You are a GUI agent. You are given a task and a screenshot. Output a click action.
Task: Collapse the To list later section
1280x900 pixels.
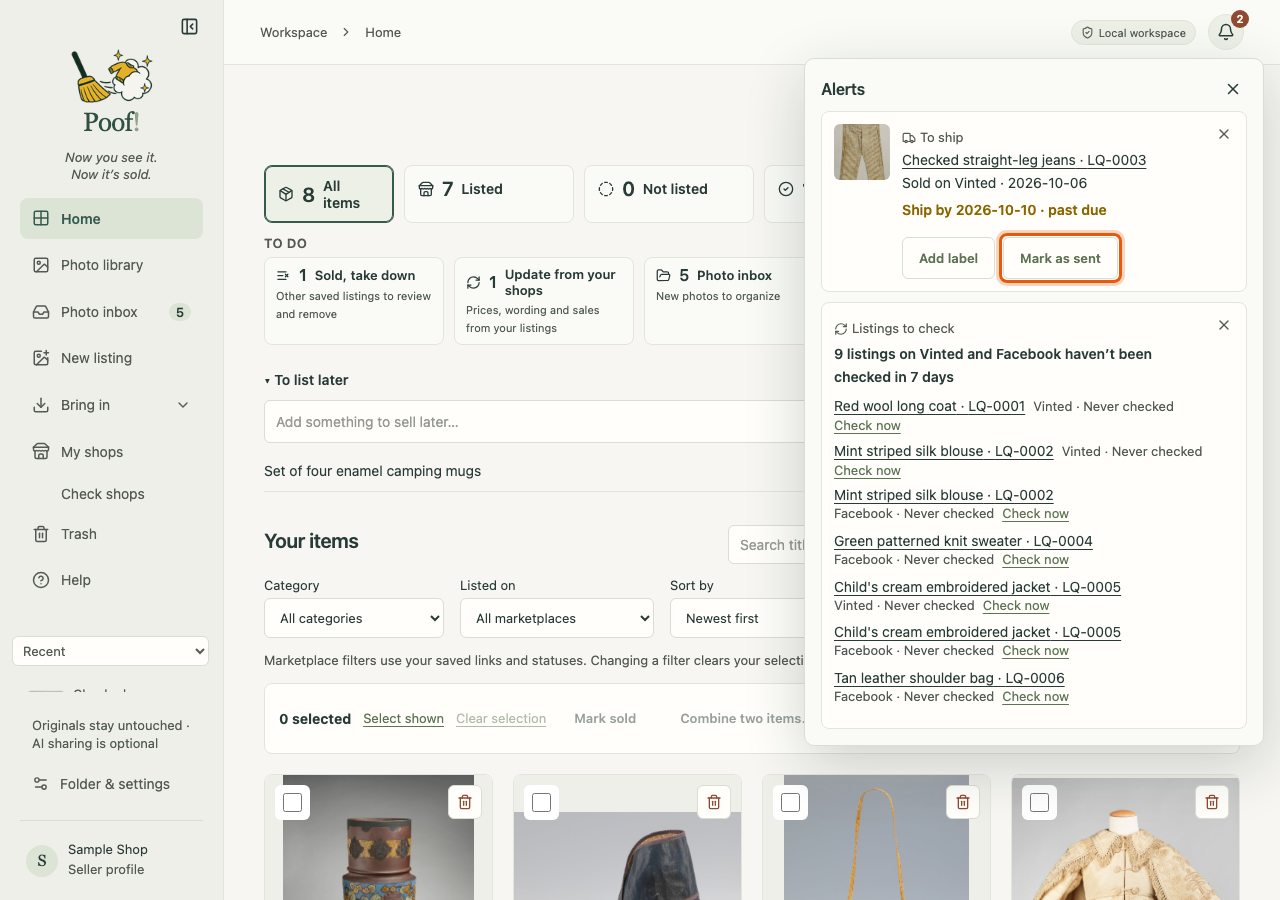306,380
